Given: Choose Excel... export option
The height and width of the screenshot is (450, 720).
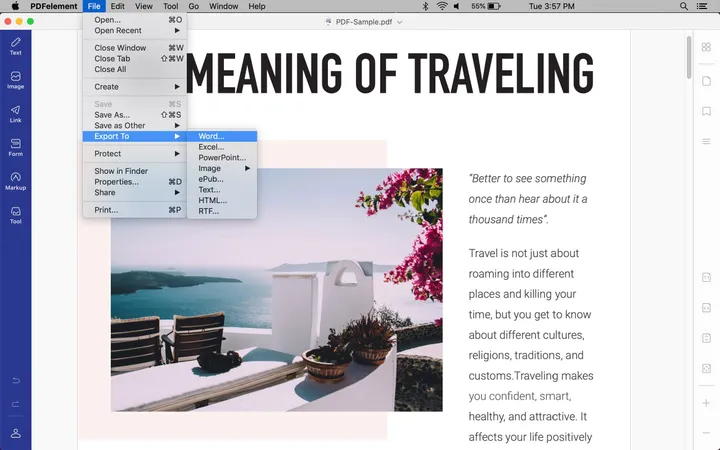Looking at the screenshot, I should [x=211, y=147].
